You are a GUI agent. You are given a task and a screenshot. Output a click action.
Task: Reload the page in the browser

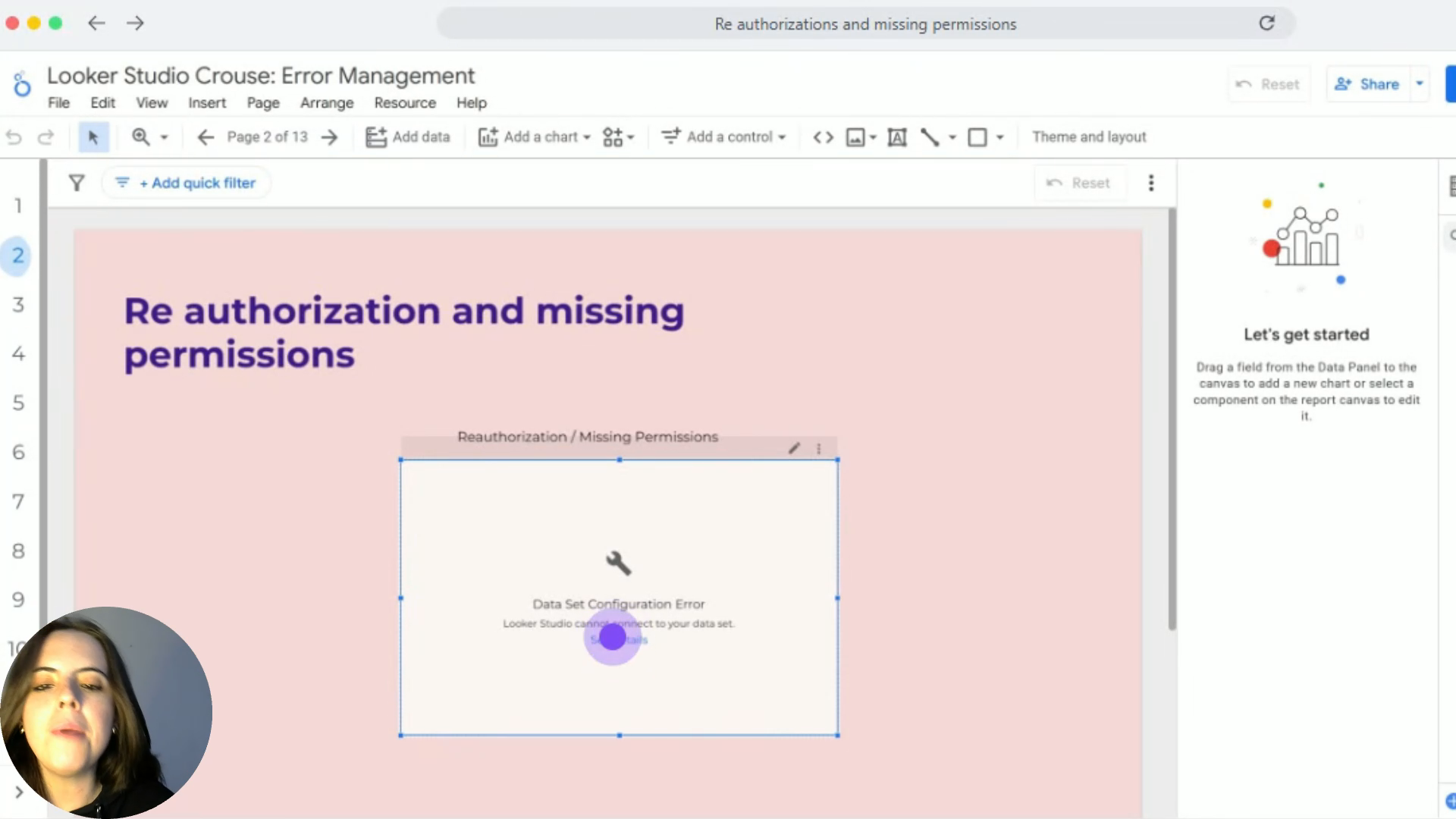1266,24
